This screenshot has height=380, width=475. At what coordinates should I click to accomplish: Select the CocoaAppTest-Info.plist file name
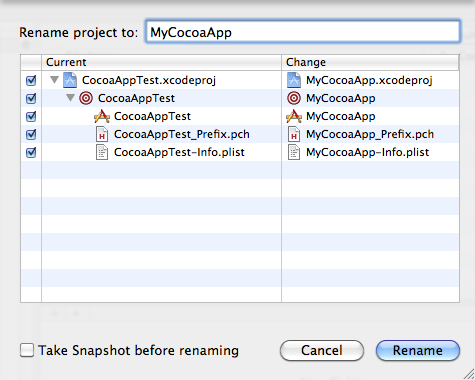click(179, 152)
